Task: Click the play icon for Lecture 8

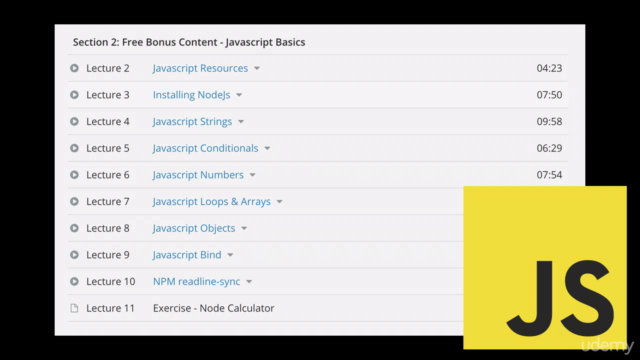Action: coord(74,228)
